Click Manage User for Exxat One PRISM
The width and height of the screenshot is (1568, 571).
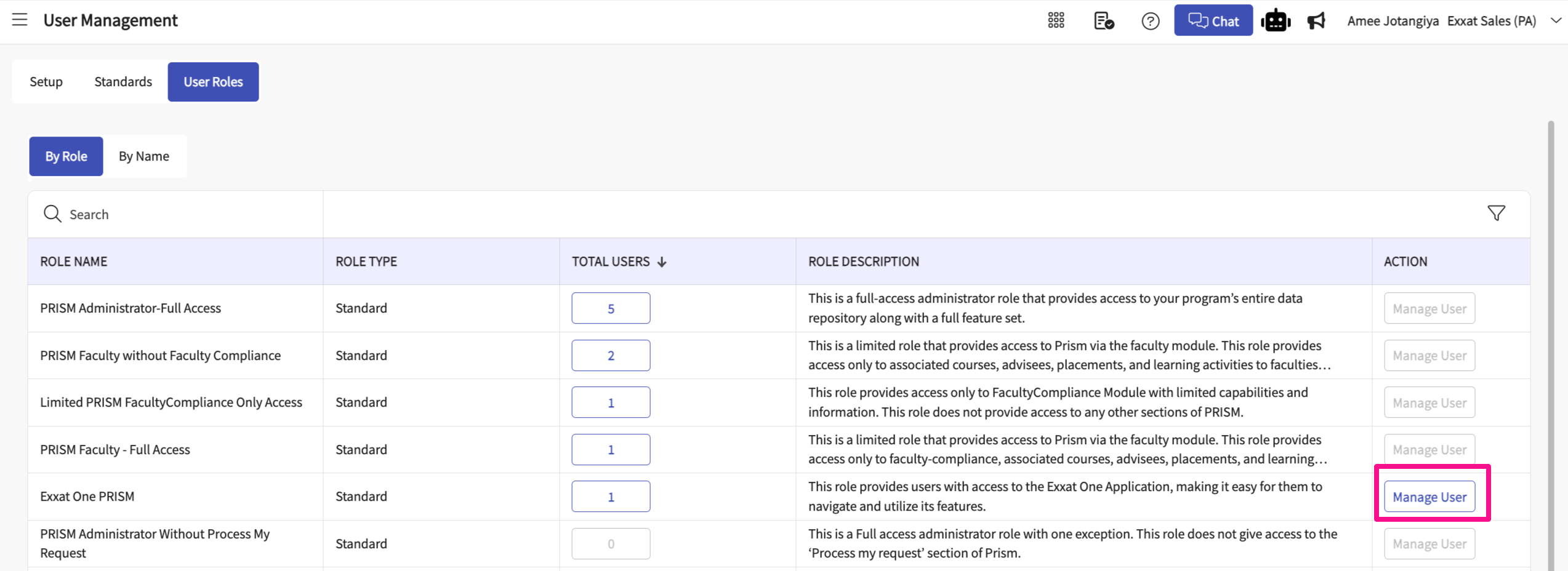pyautogui.click(x=1429, y=497)
